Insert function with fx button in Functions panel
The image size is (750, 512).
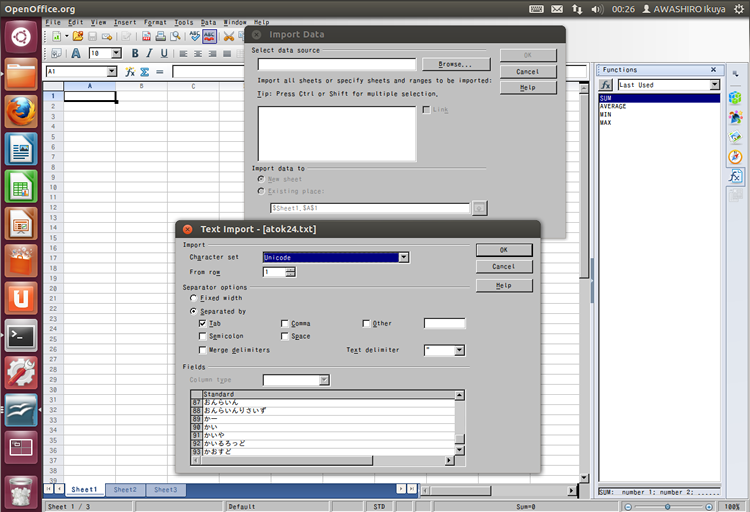tap(606, 85)
